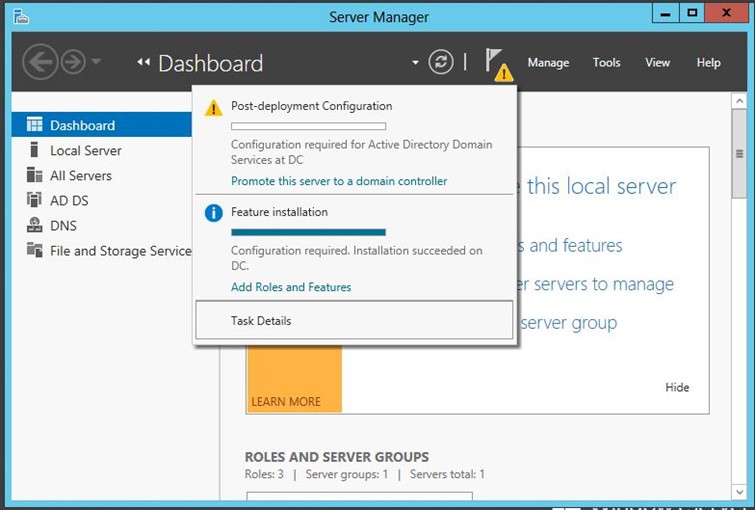Click the 'server group' link
The image size is (755, 510).
tap(569, 323)
